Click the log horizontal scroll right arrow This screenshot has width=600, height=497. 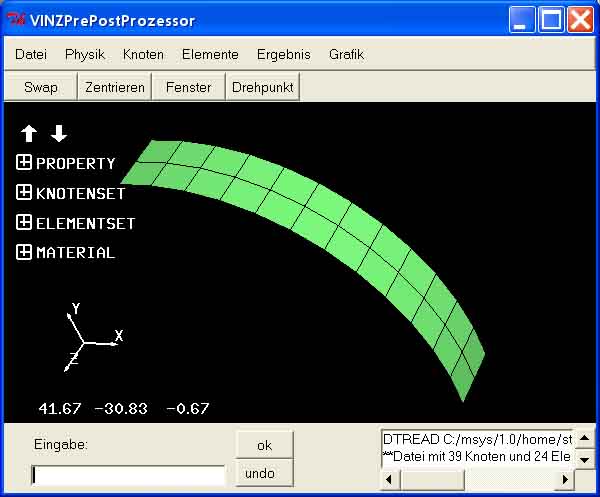[x=565, y=479]
